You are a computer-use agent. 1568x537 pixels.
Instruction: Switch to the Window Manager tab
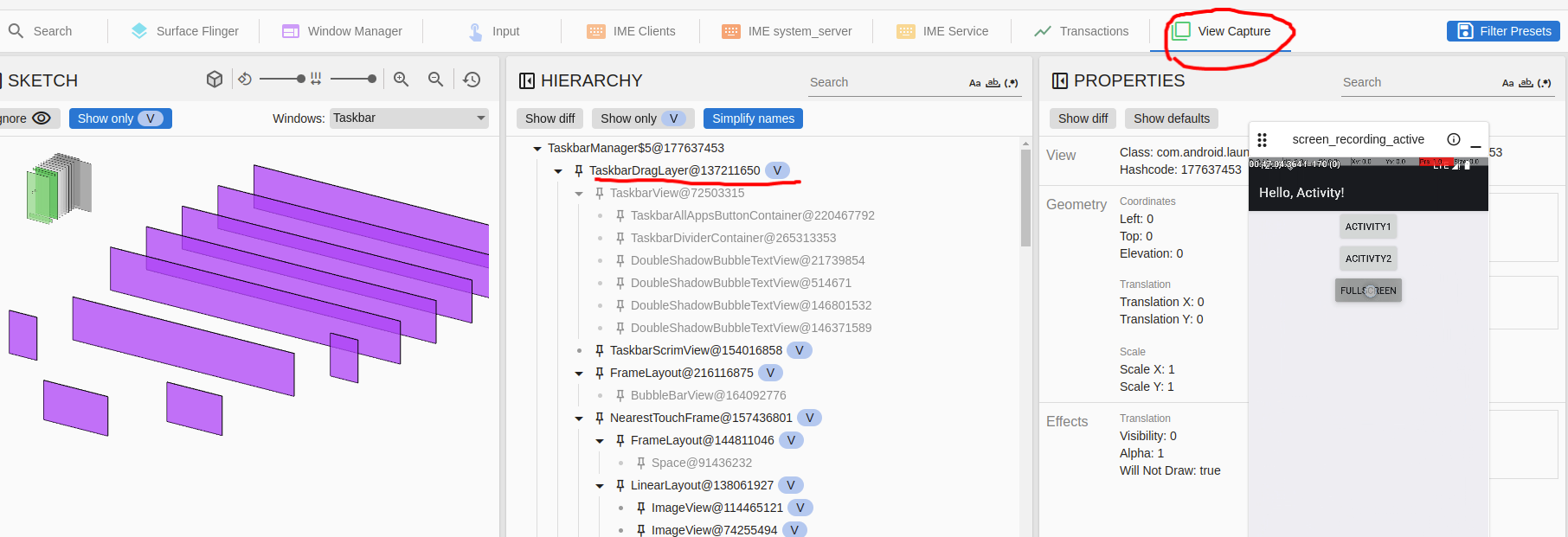click(x=342, y=31)
